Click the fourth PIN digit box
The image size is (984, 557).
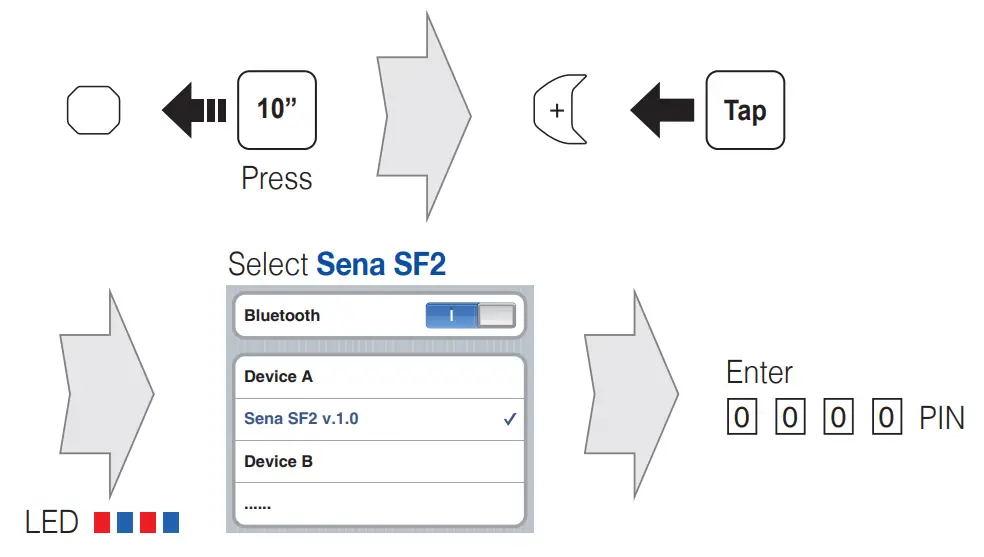tap(886, 417)
